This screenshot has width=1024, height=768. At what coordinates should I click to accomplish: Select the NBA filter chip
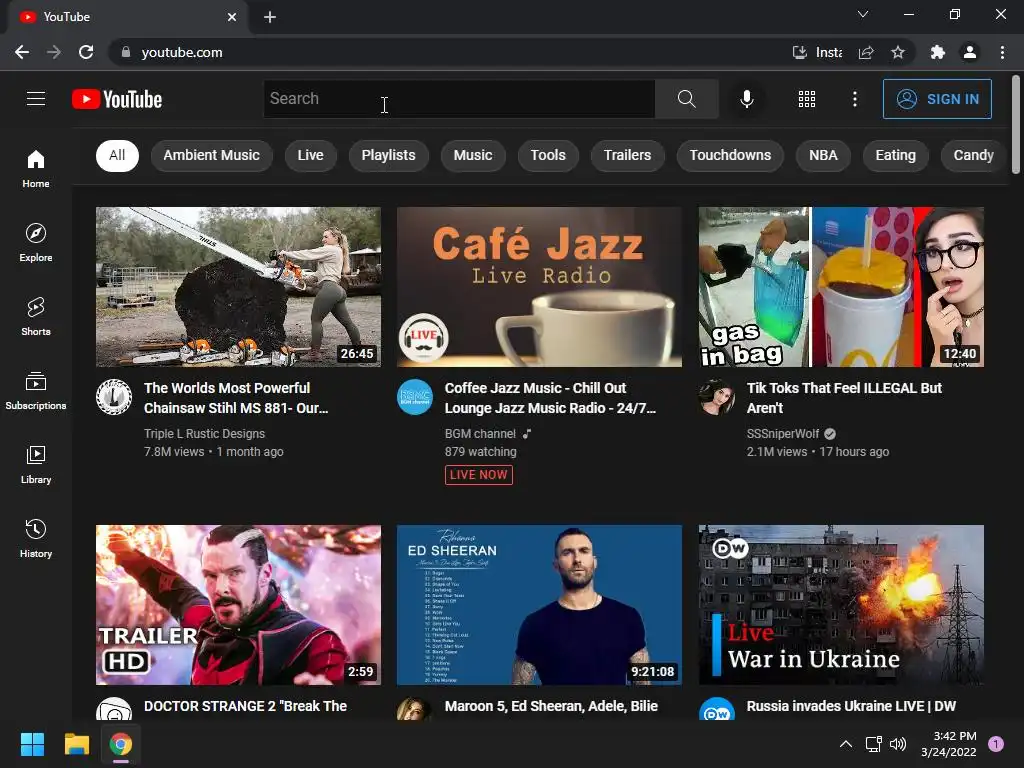[823, 155]
